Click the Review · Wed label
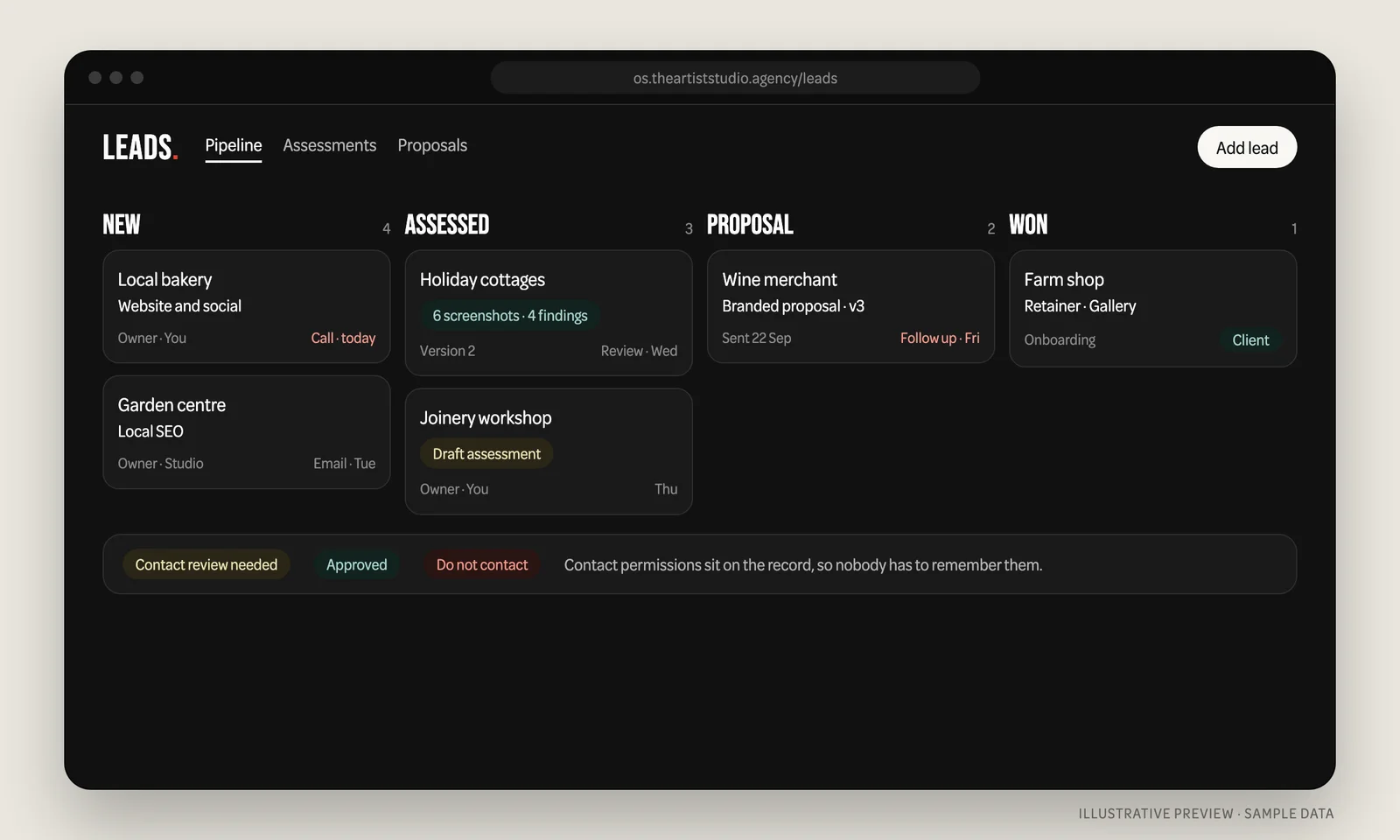 pos(639,351)
